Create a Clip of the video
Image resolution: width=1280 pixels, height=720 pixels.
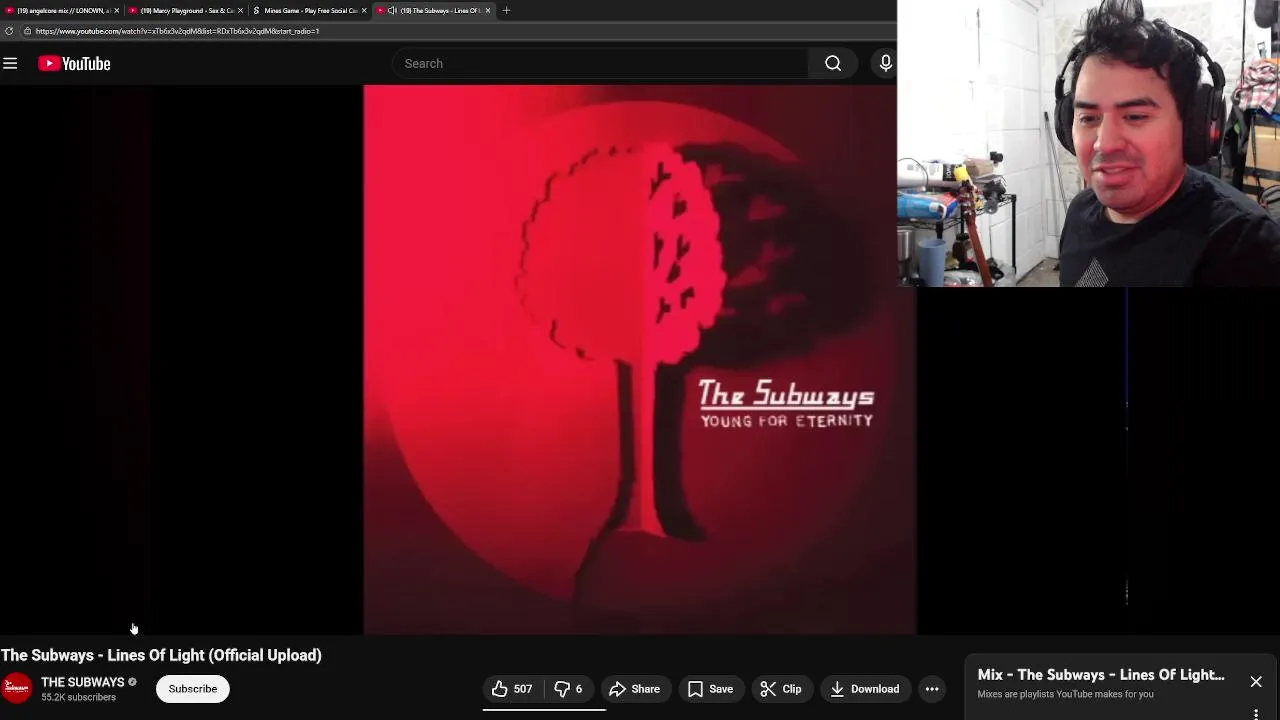click(x=780, y=689)
